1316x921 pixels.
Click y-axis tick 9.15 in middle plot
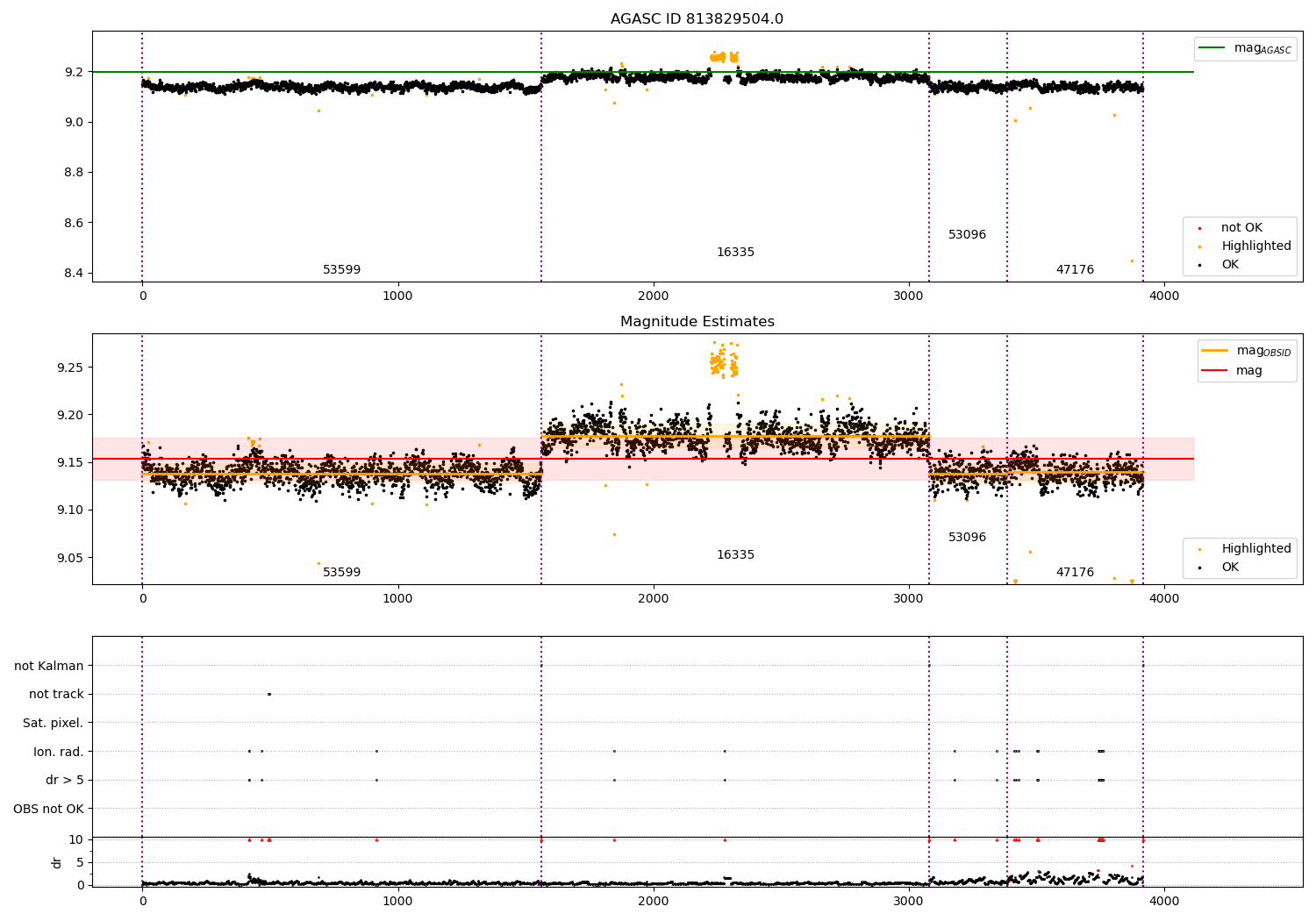pos(70,463)
